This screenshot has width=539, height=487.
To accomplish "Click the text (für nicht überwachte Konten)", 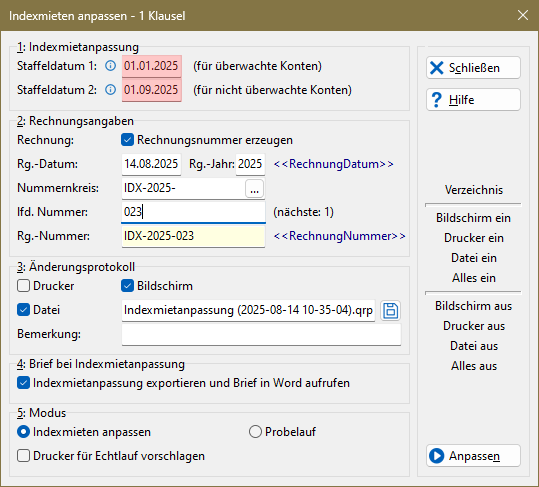I will pos(272,90).
